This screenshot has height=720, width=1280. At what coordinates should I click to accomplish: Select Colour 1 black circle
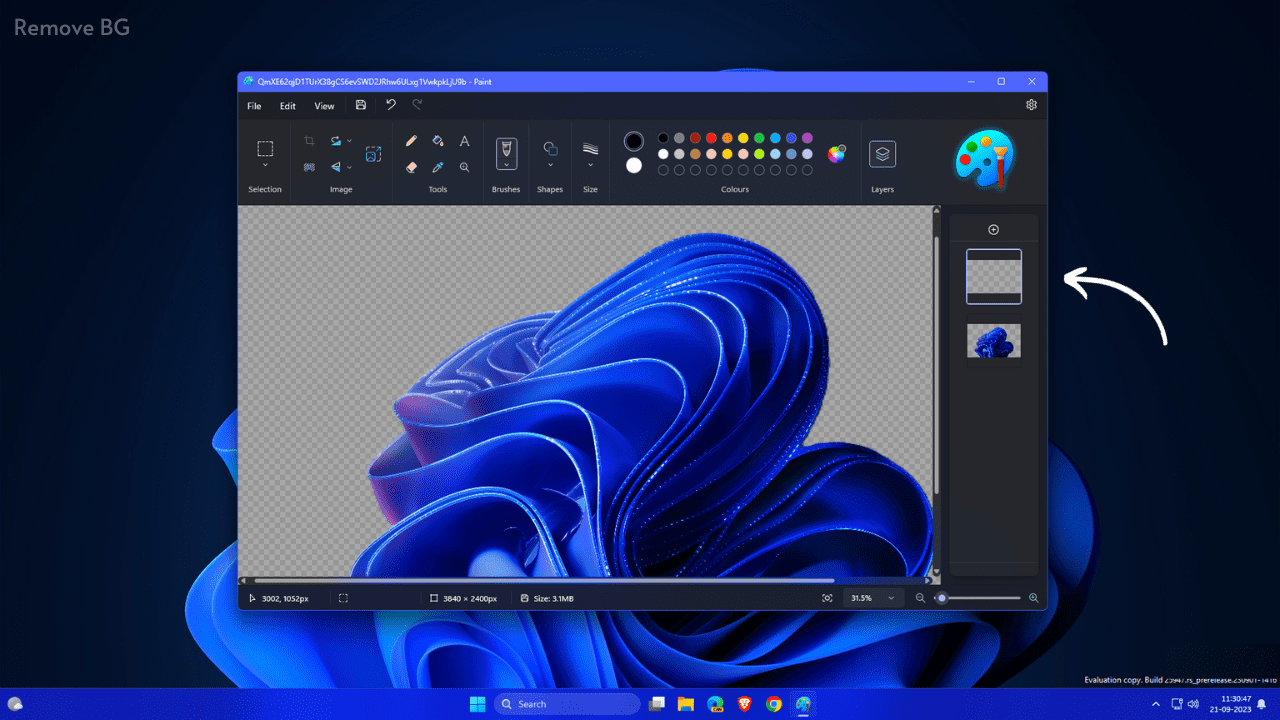click(634, 141)
